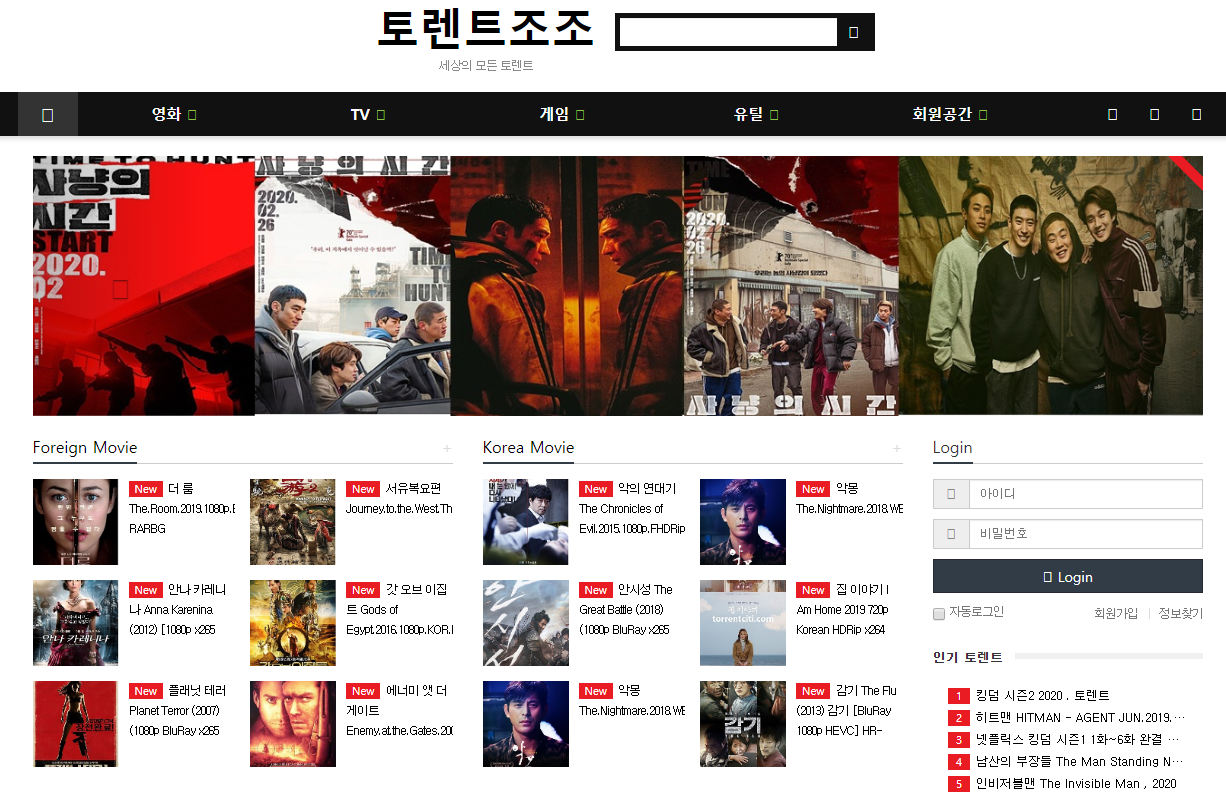Select the Foreign Movie section heading
The width and height of the screenshot is (1226, 795).
point(85,447)
